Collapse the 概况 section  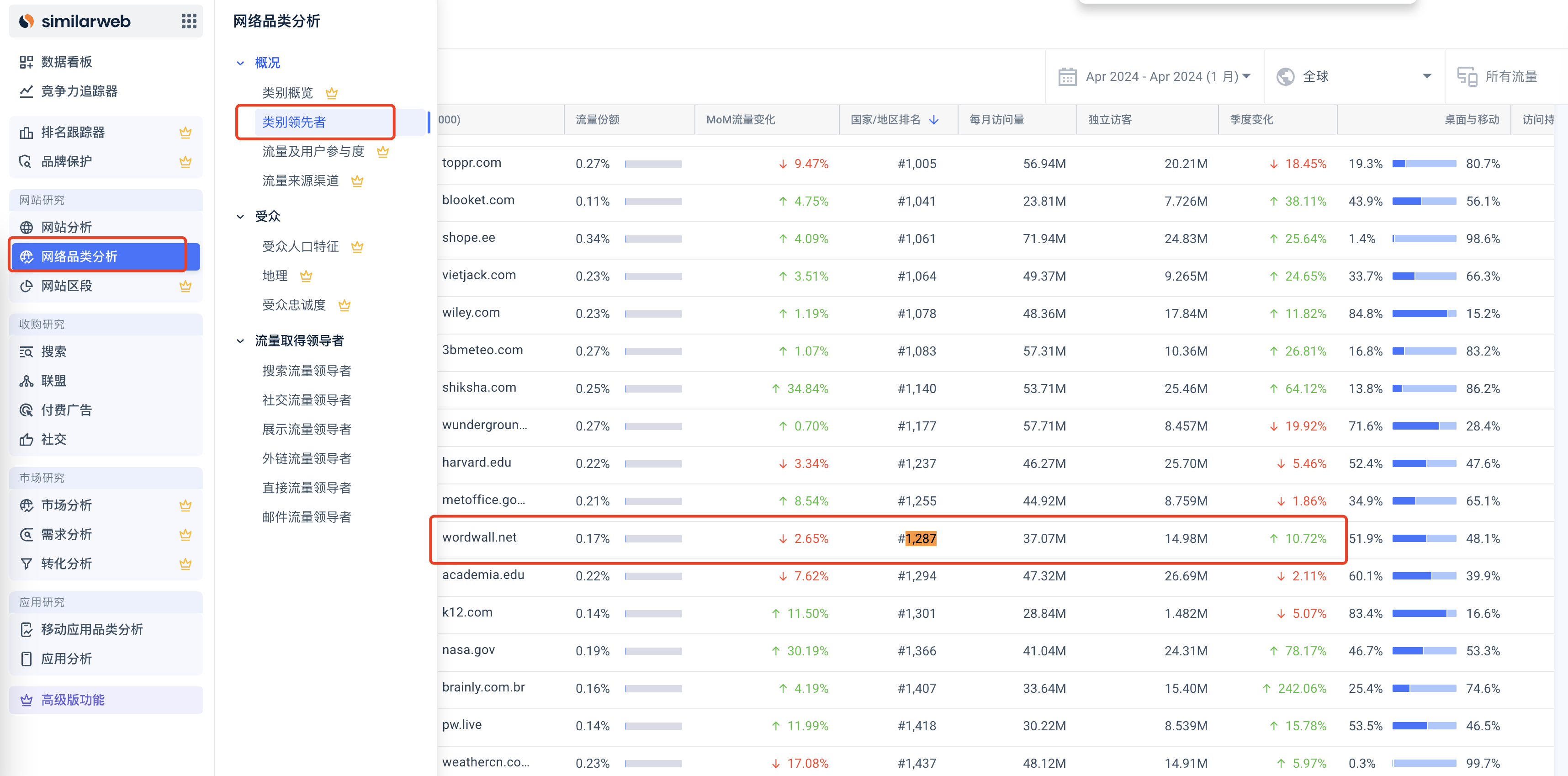click(240, 63)
